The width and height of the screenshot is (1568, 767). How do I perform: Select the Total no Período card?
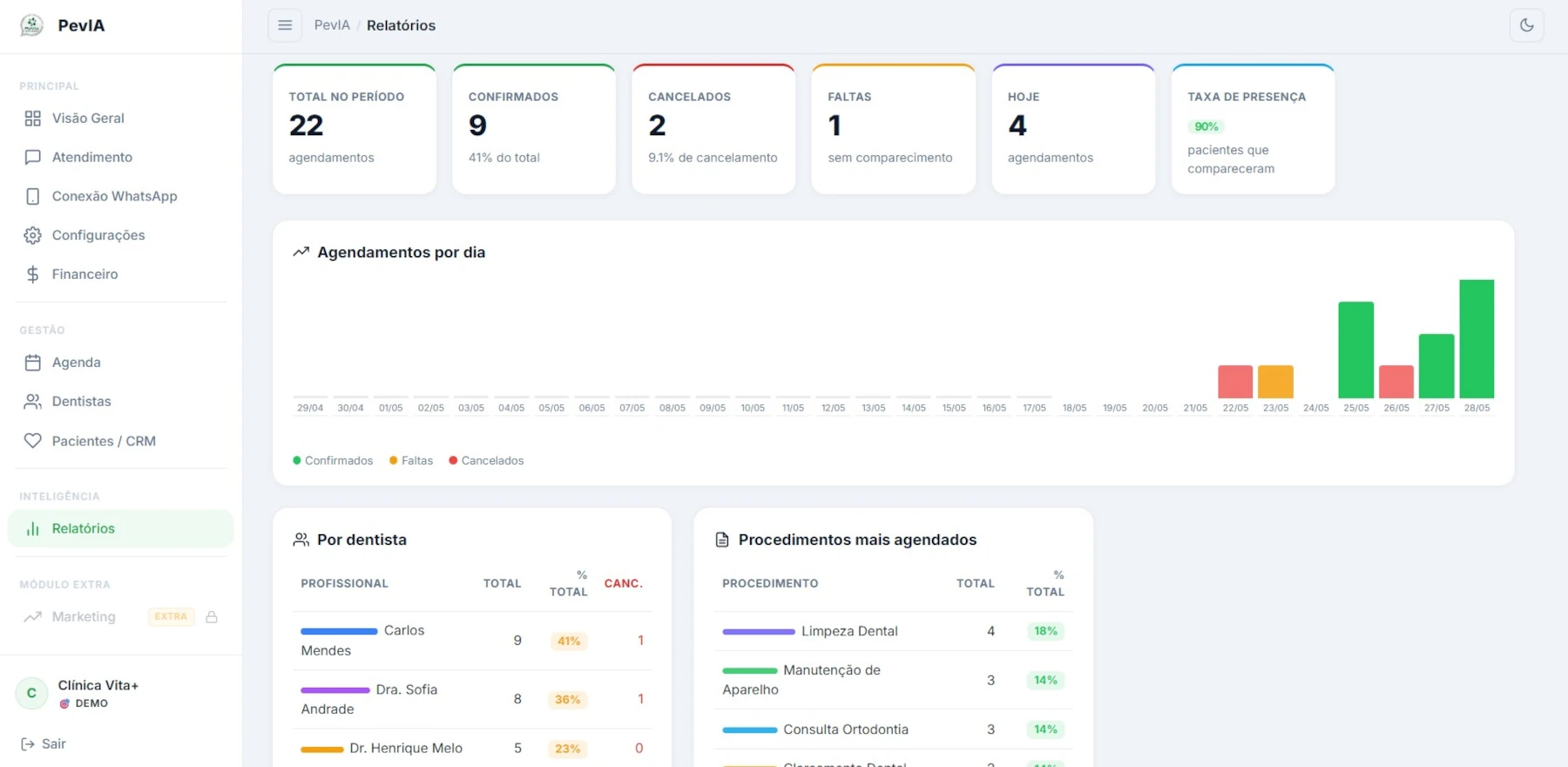tap(355, 129)
